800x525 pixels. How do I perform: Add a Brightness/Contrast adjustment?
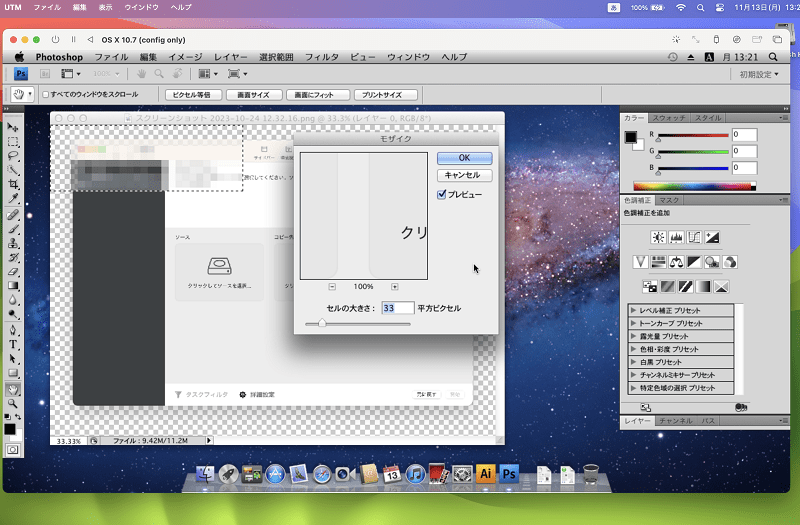pyautogui.click(x=658, y=237)
